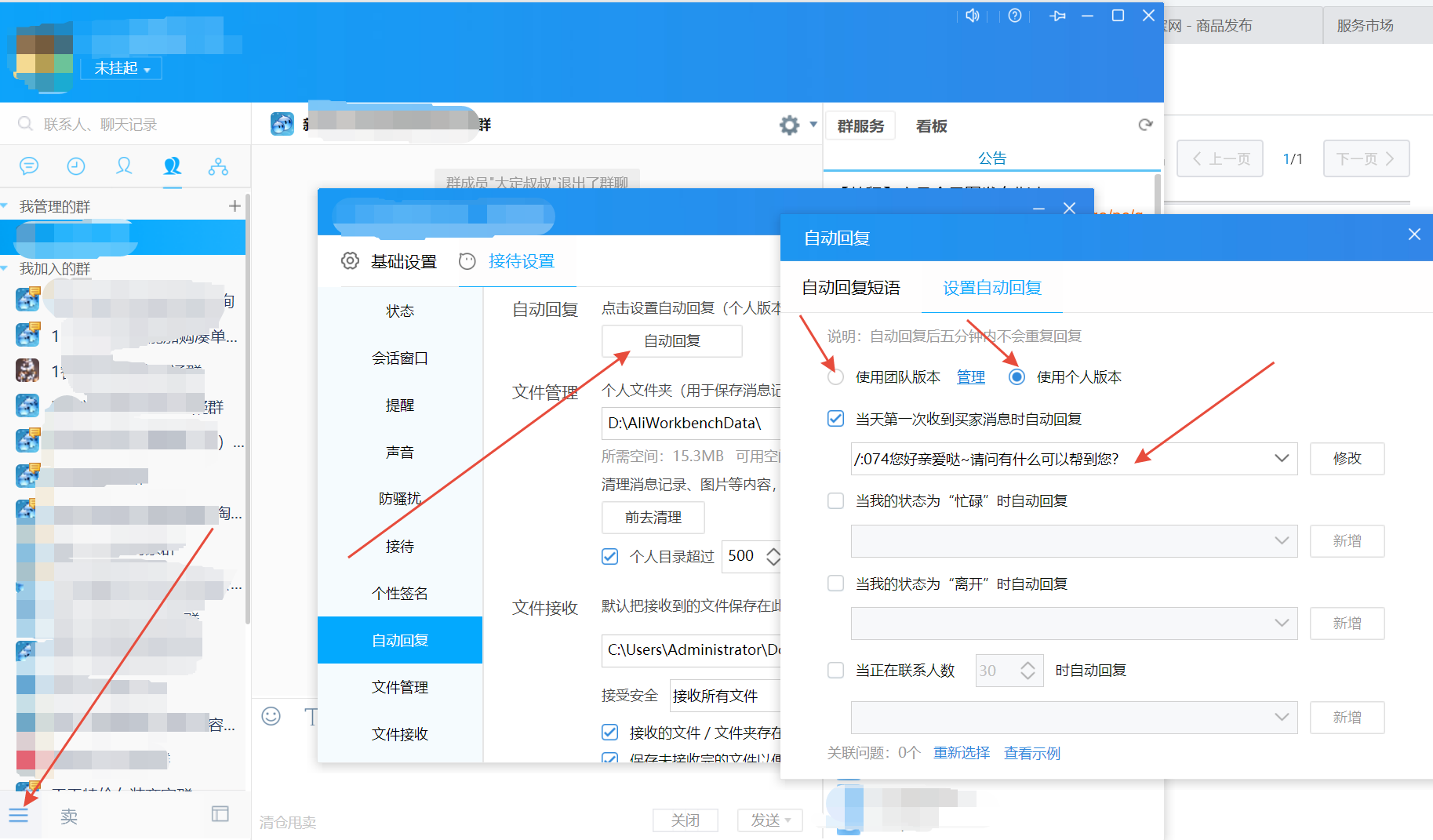Switch to 看板 tab
This screenshot has height=840, width=1433.
[x=932, y=126]
